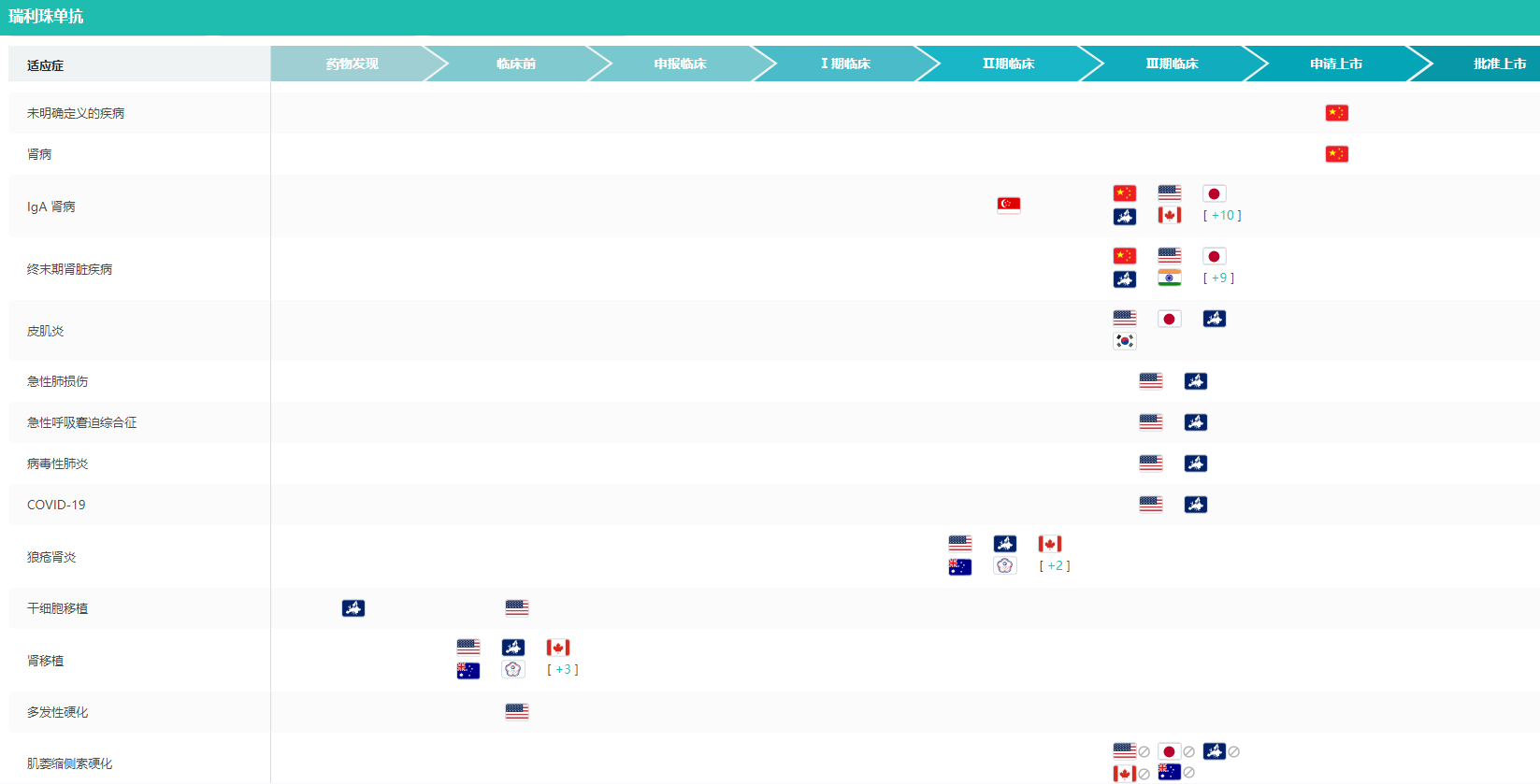This screenshot has height=784, width=1540.
Task: Click the 申报临床 stage header
Action: click(680, 64)
